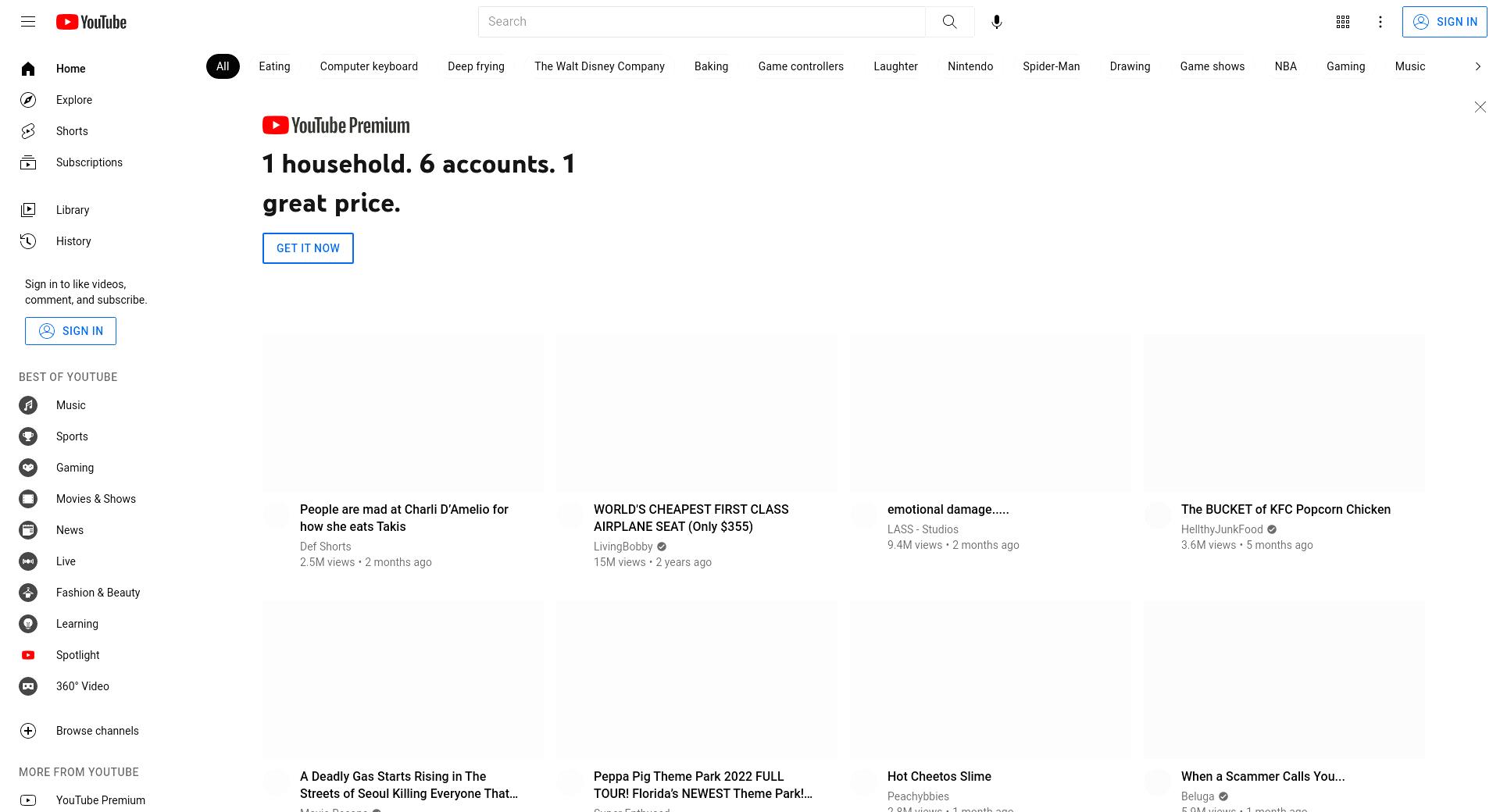
Task: Select the NBA chip
Action: (1285, 66)
